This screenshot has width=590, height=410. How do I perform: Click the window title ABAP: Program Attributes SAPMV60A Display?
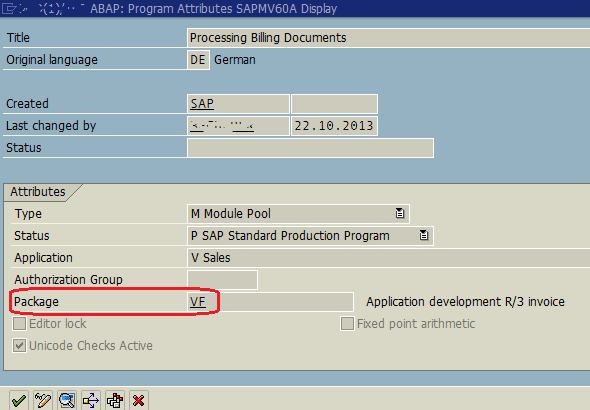[x=213, y=8]
